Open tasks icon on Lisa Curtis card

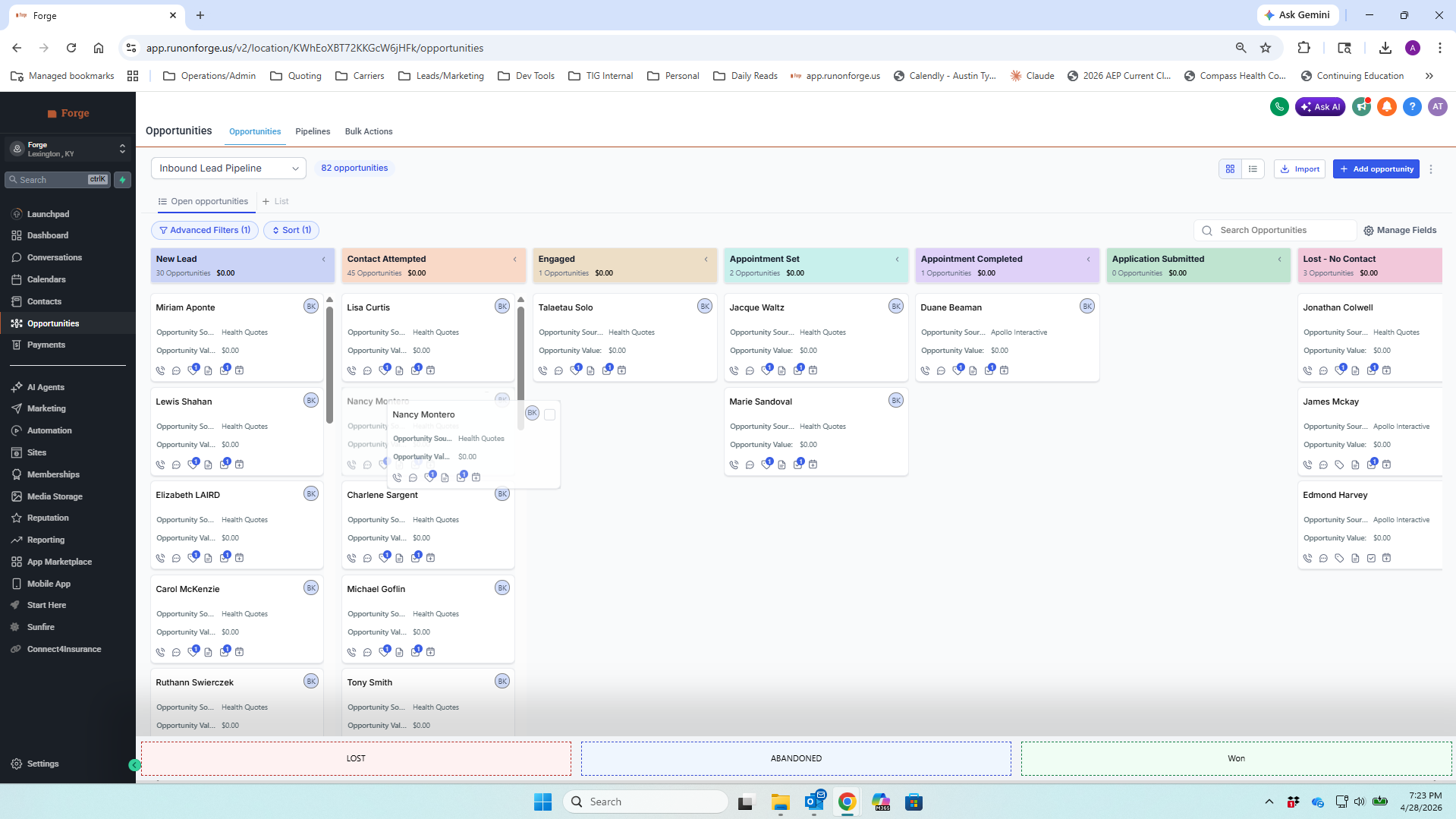416,370
